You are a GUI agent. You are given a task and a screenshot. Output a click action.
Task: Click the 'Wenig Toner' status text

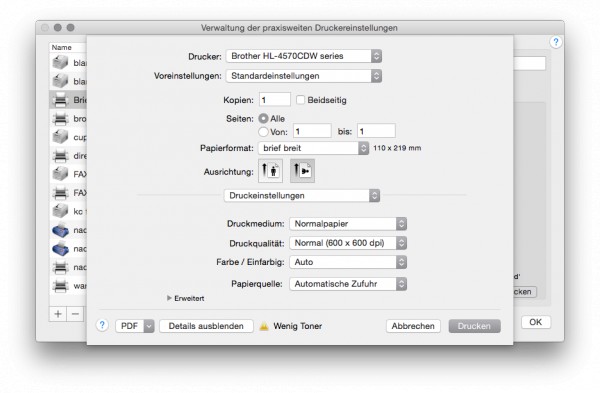pos(297,326)
